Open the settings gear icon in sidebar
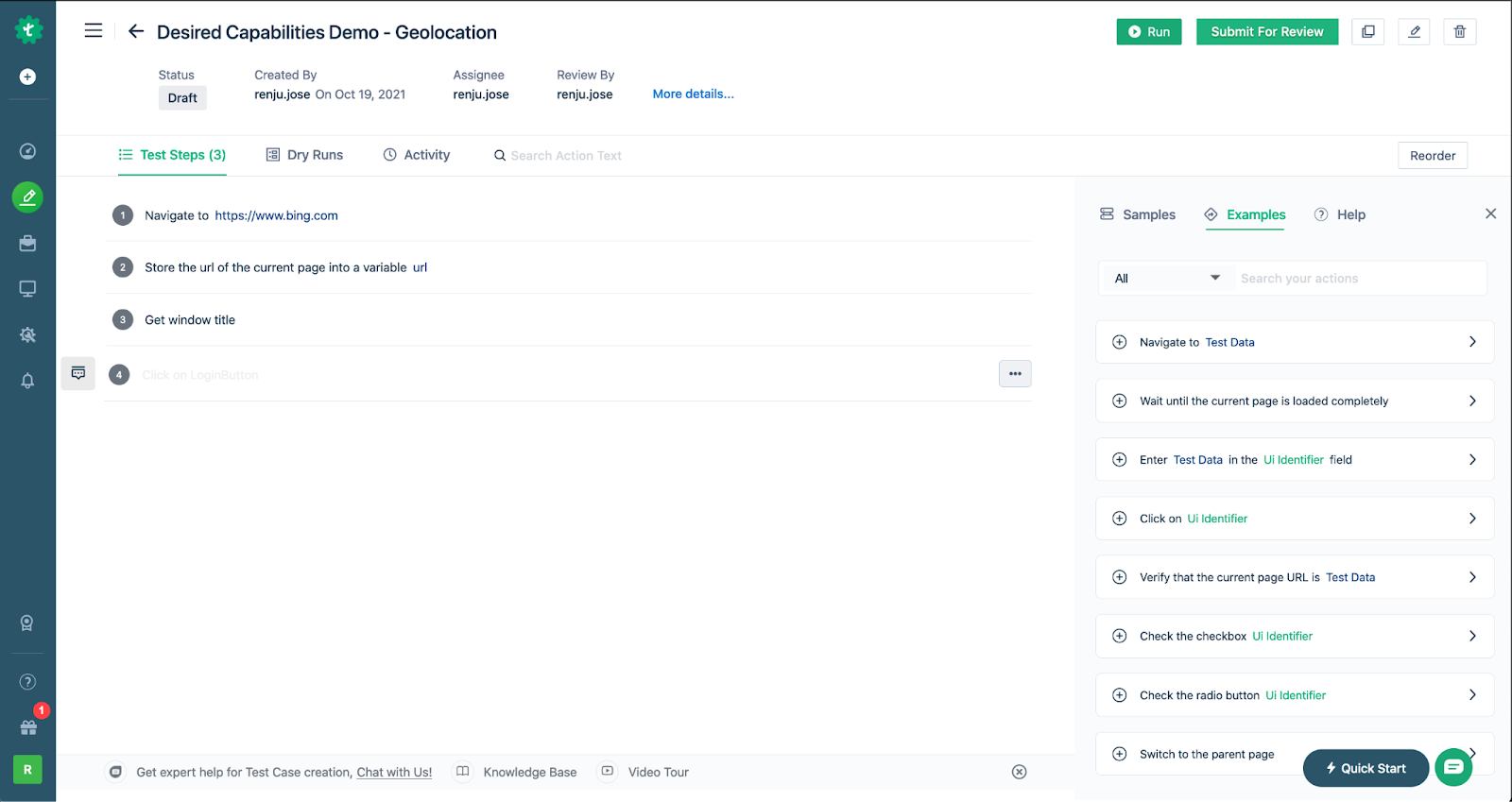The height and width of the screenshot is (802, 1512). (x=28, y=334)
